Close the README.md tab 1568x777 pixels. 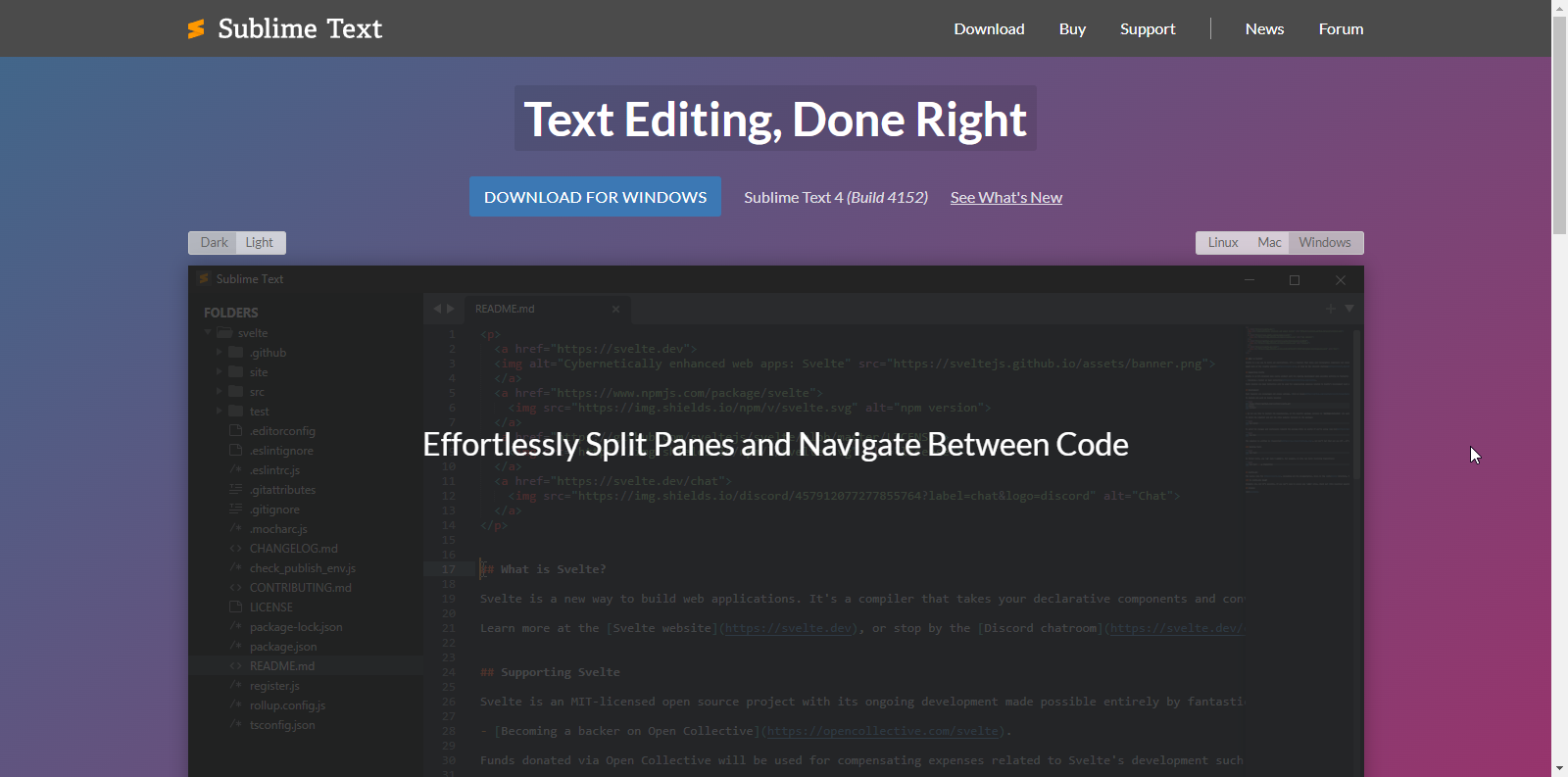point(615,310)
